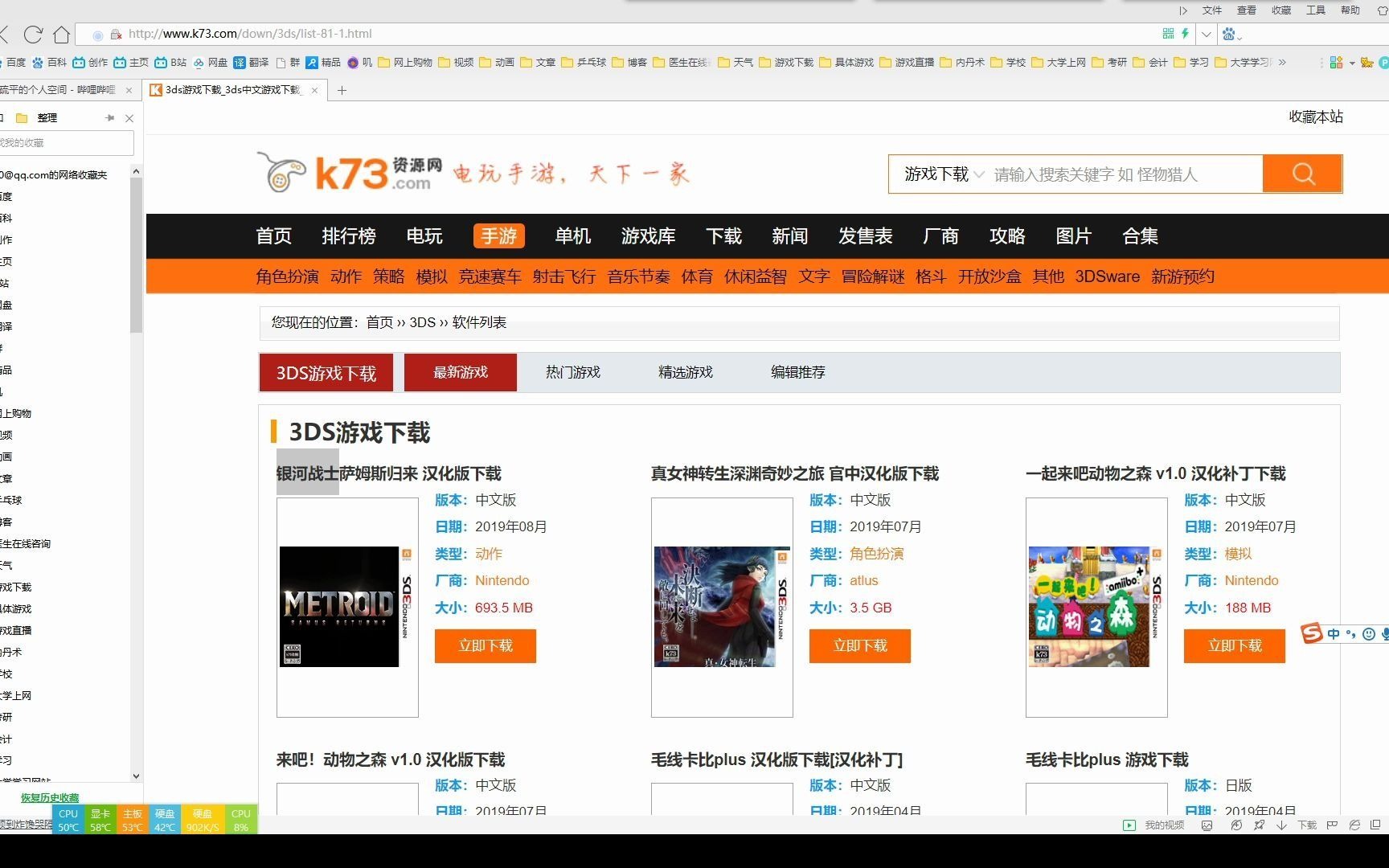This screenshot has height=868, width=1389.
Task: Click 3DS in the breadcrumb path
Action: coord(422,322)
